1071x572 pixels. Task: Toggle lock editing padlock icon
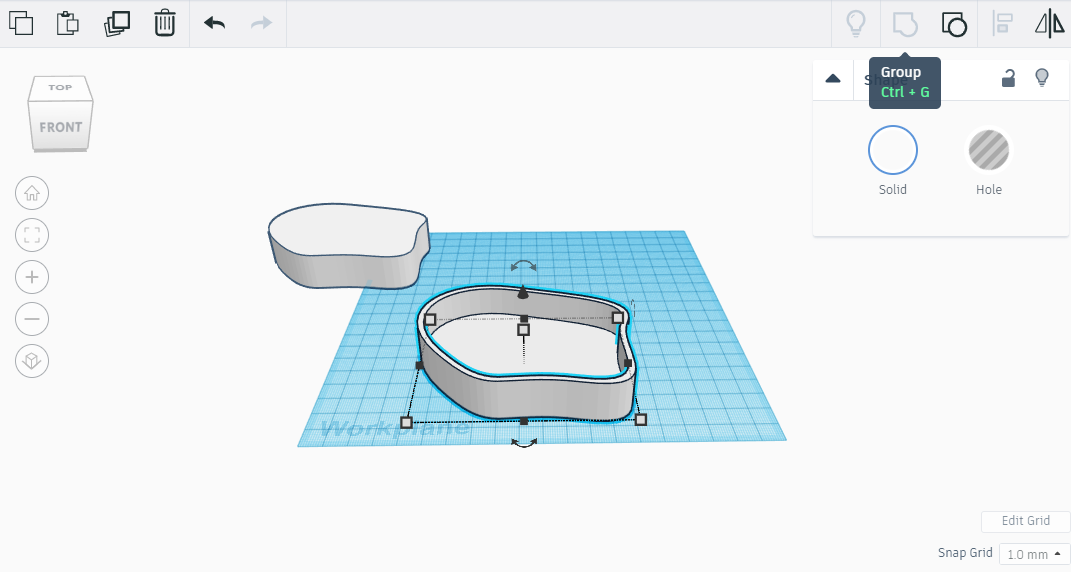[1008, 79]
